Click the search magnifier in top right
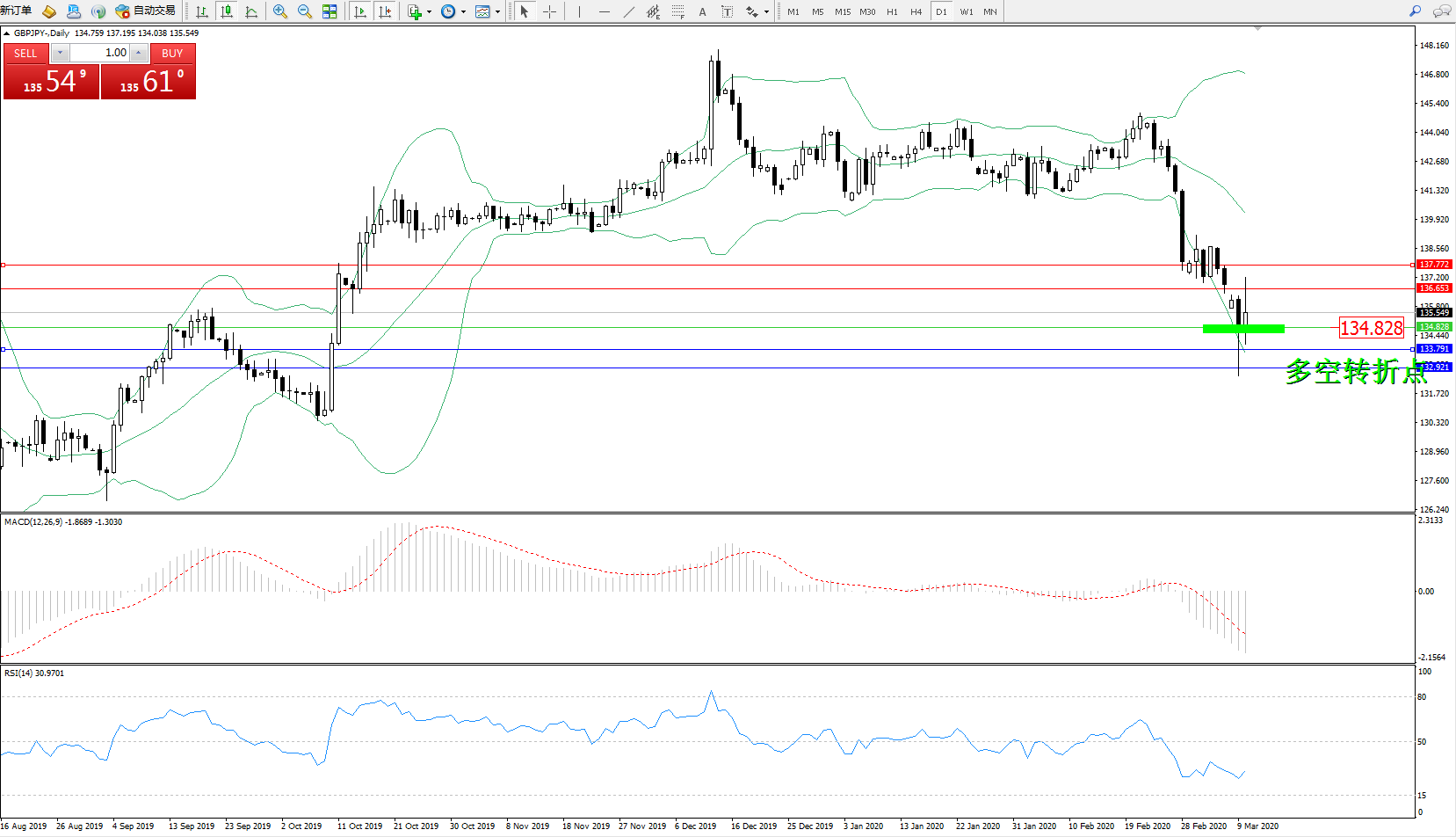This screenshot has width=1456, height=837. (x=1415, y=11)
